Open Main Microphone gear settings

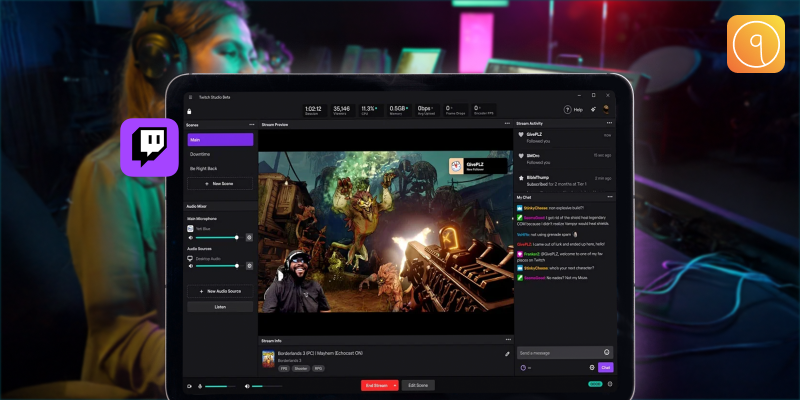(249, 237)
